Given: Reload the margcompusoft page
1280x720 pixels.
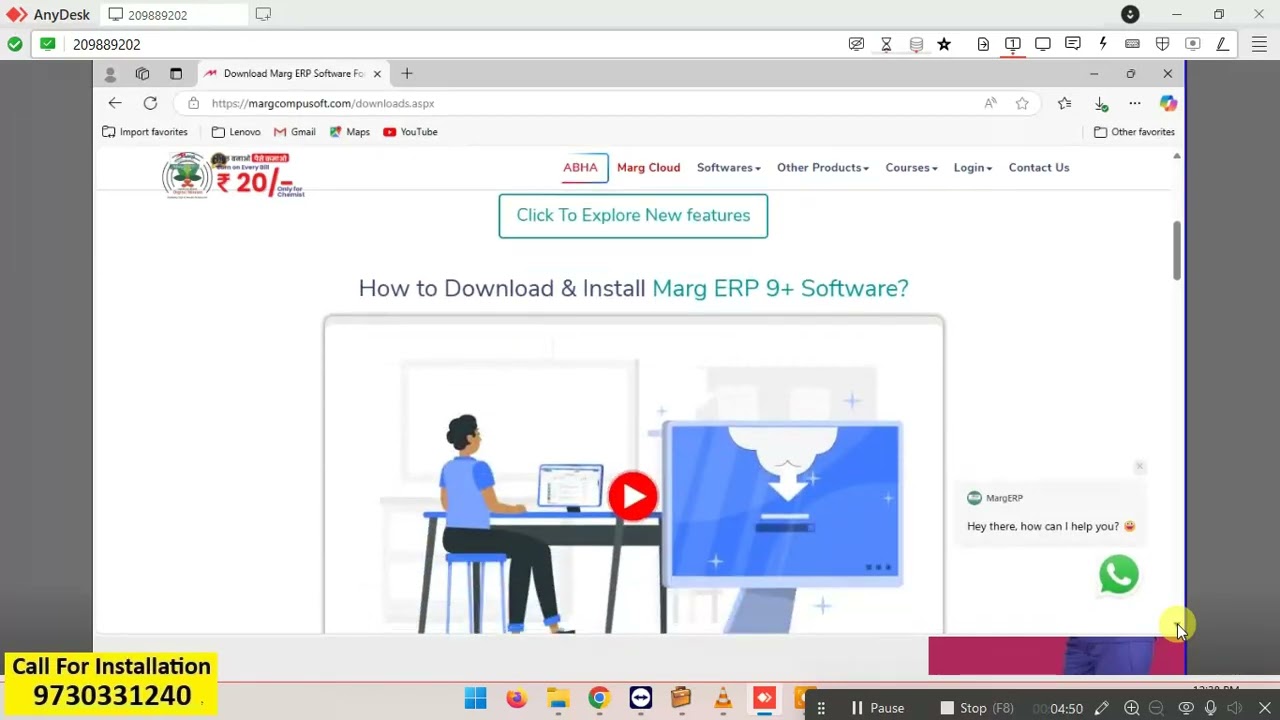Looking at the screenshot, I should 150,103.
